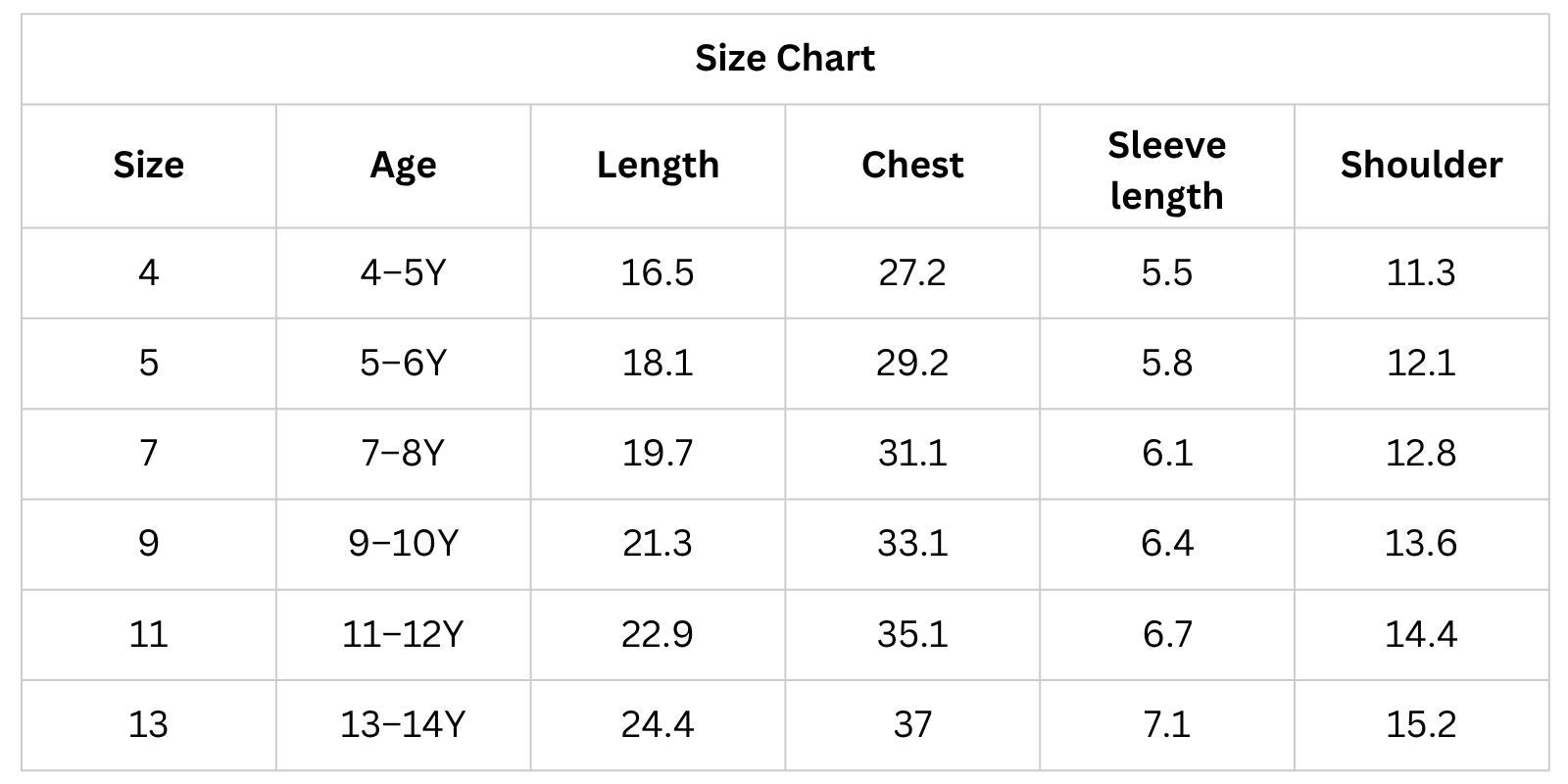Image resolution: width=1568 pixels, height=784 pixels.
Task: Click the 35.1 chest value
Action: coord(912,634)
